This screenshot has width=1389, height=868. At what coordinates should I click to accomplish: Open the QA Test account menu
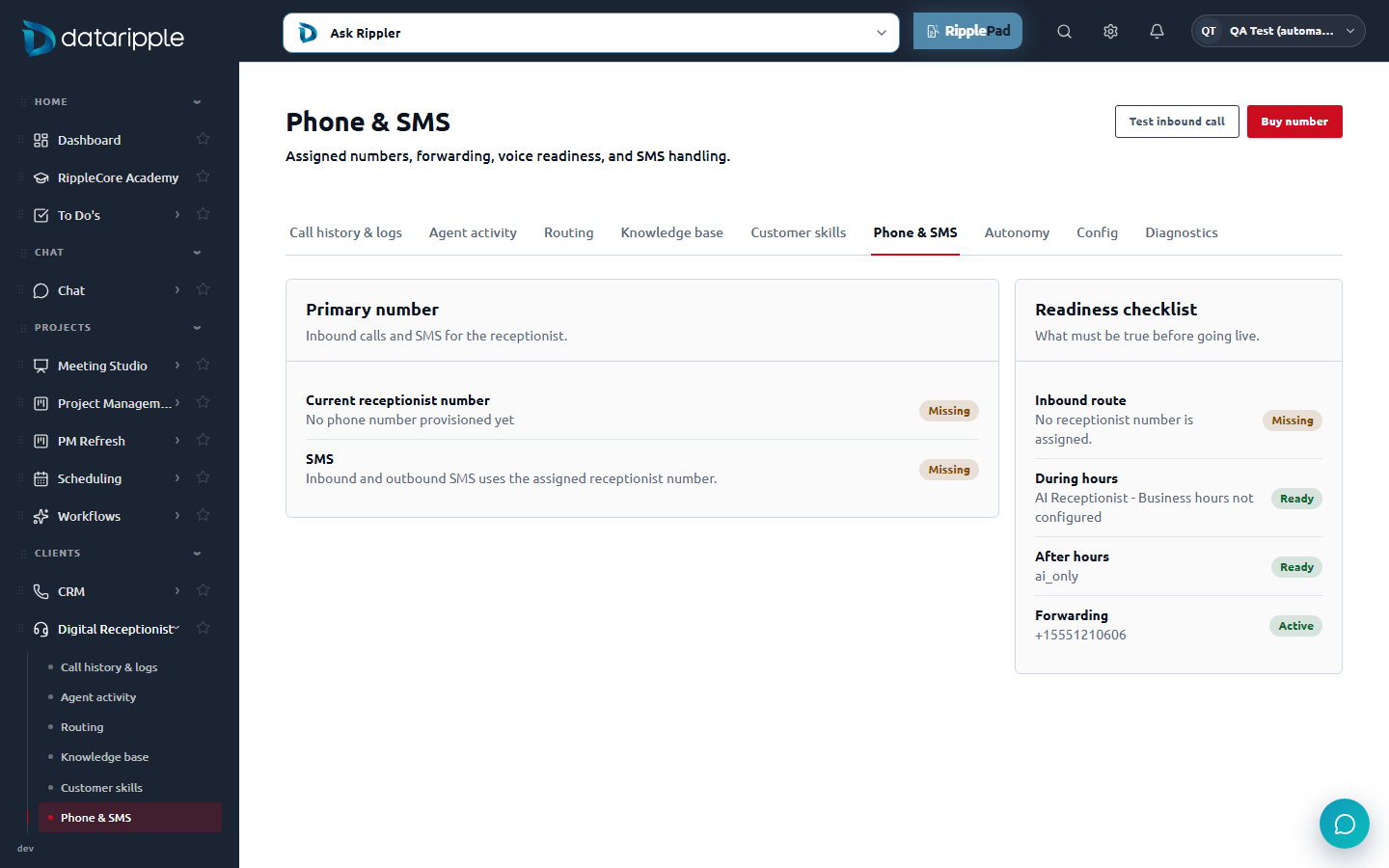coord(1278,31)
